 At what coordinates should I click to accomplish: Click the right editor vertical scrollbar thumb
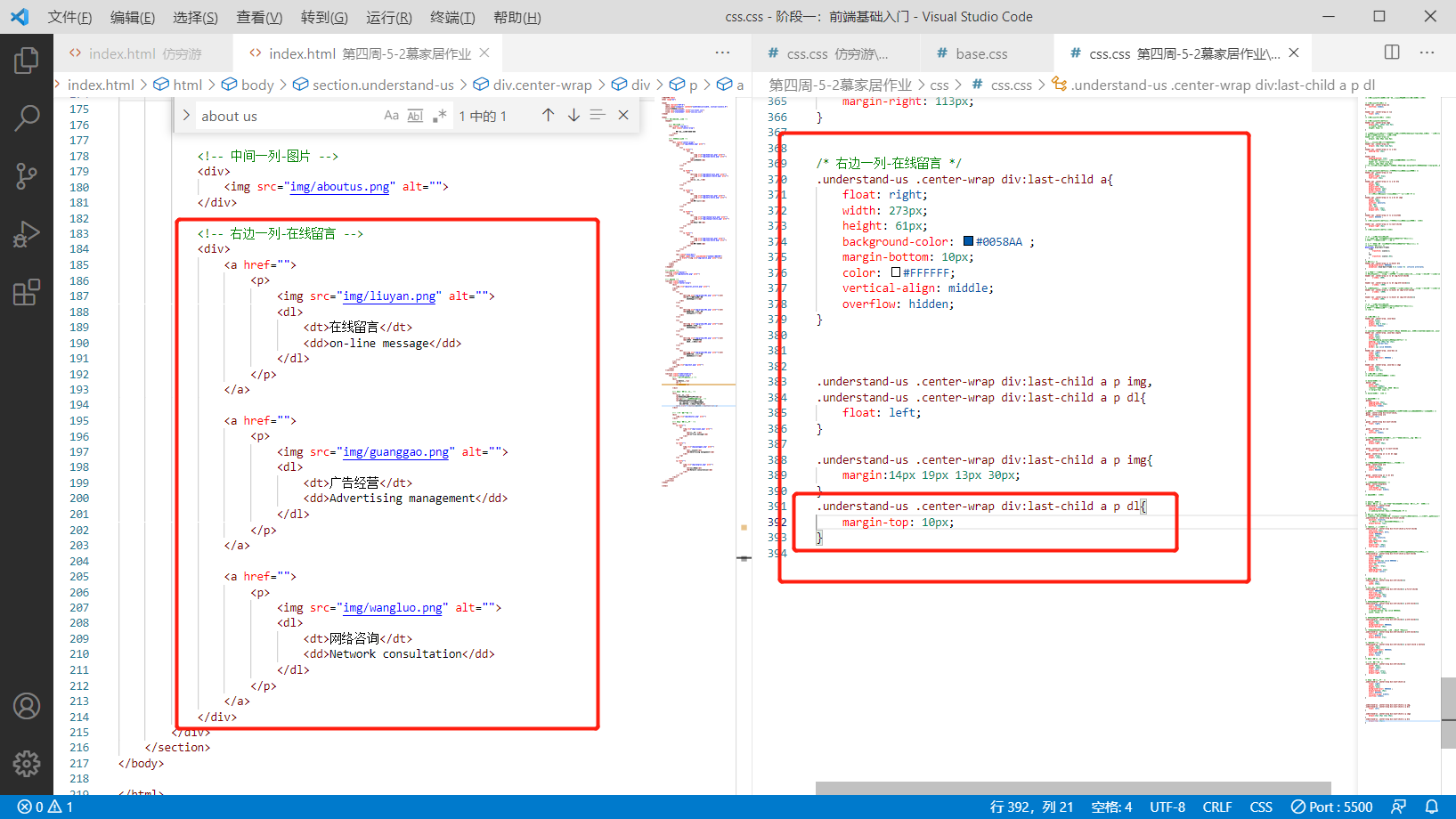tap(1449, 712)
